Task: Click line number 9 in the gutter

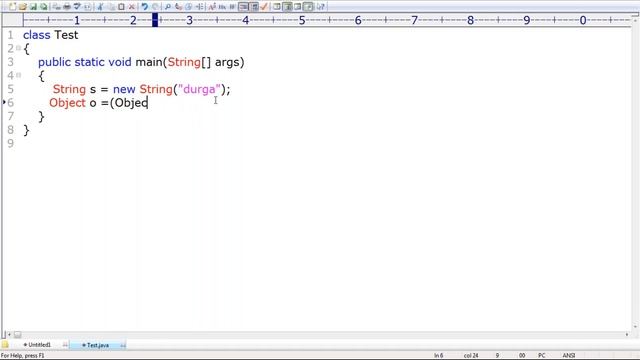Action: (x=10, y=143)
